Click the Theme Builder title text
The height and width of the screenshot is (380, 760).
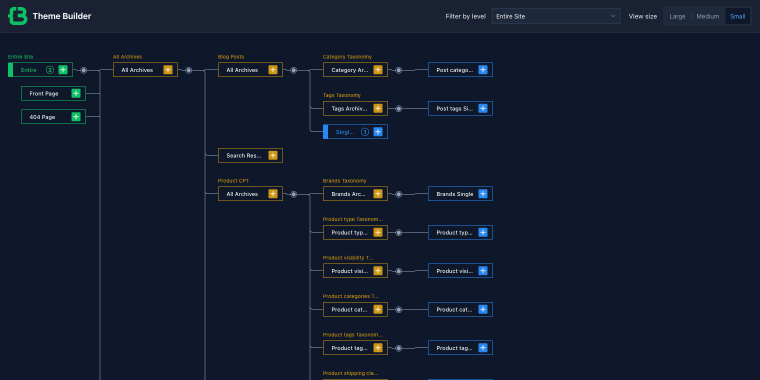pos(62,16)
